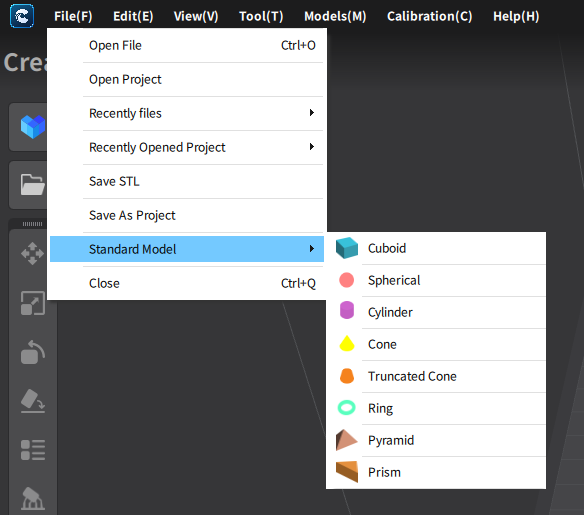584x515 pixels.
Task: Click the open folder sidebar icon
Action: [x=33, y=184]
